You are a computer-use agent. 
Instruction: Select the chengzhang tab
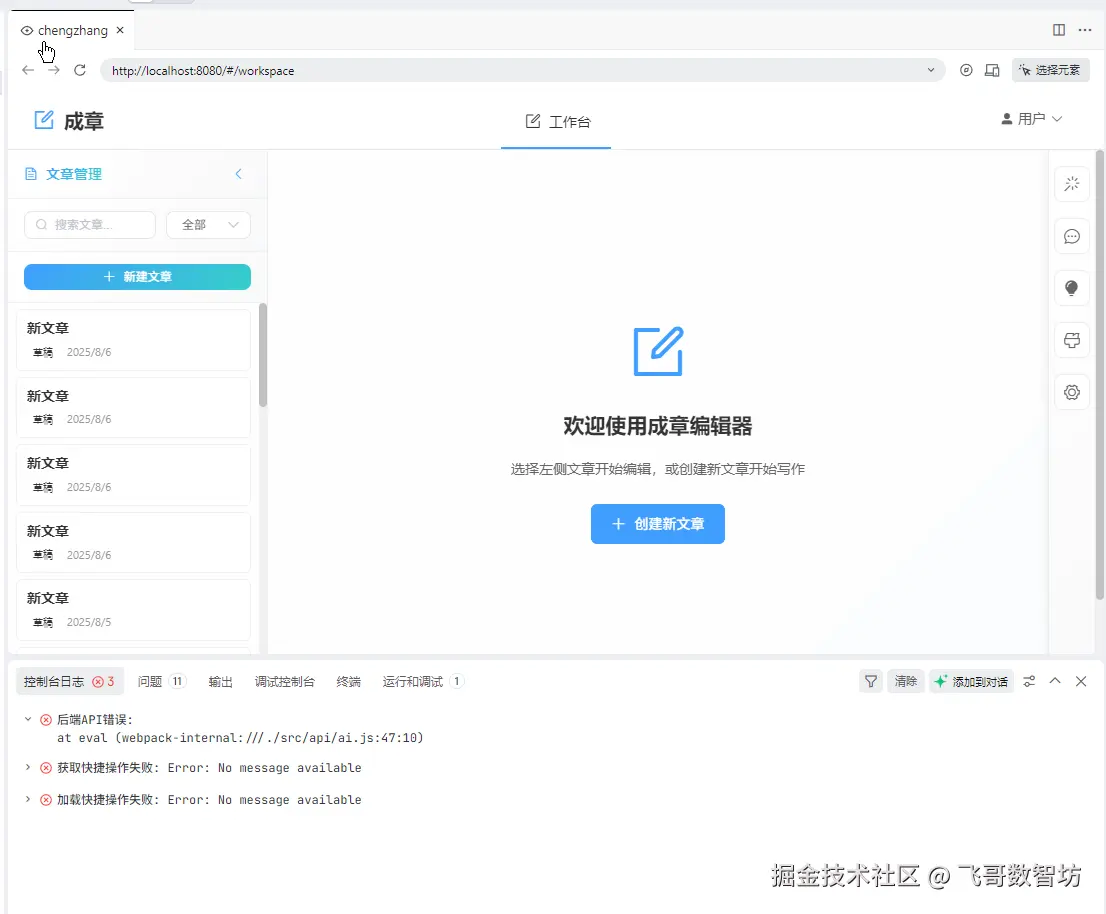coord(73,30)
